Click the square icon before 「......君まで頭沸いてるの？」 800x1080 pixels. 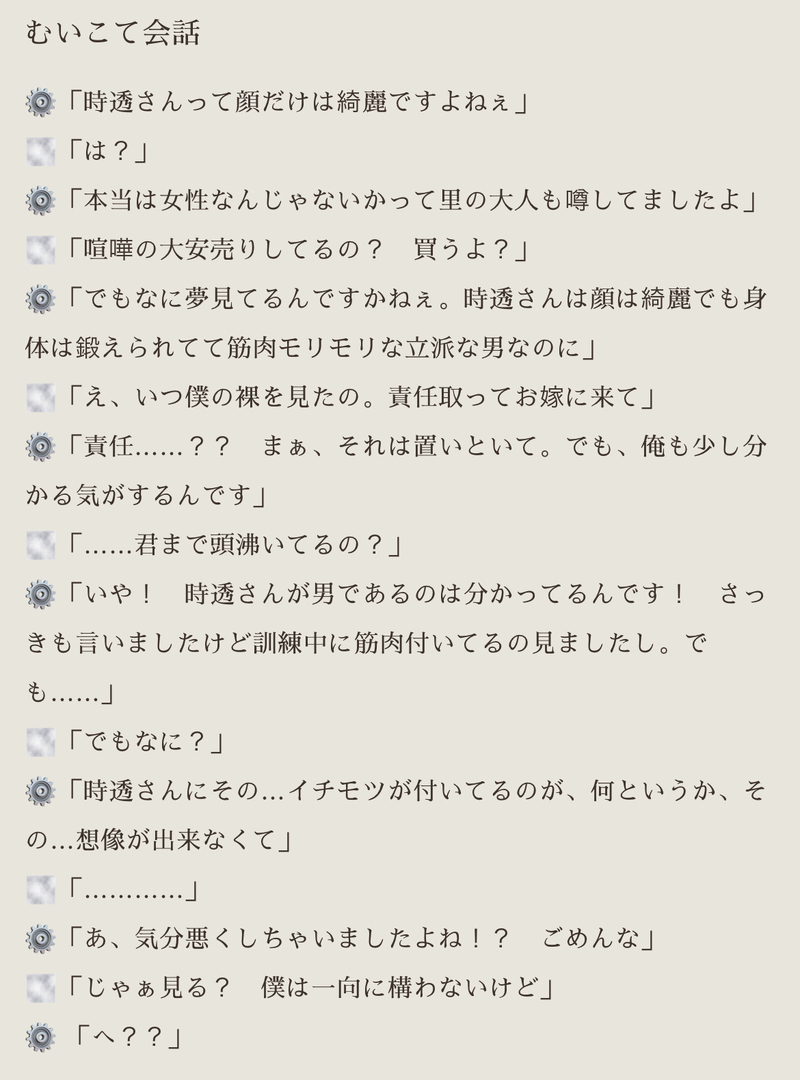40,545
